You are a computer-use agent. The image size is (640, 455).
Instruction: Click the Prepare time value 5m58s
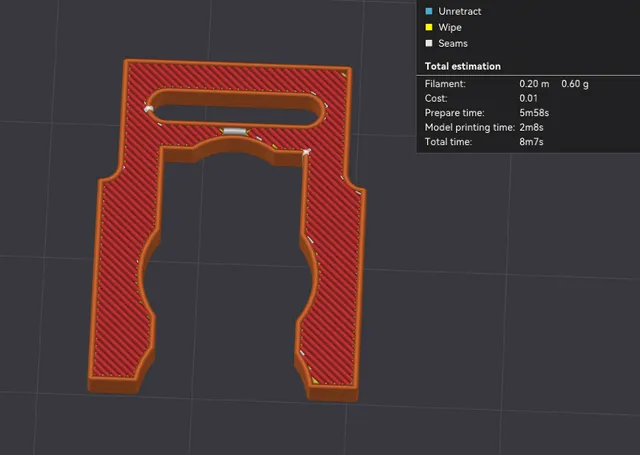pyautogui.click(x=534, y=113)
